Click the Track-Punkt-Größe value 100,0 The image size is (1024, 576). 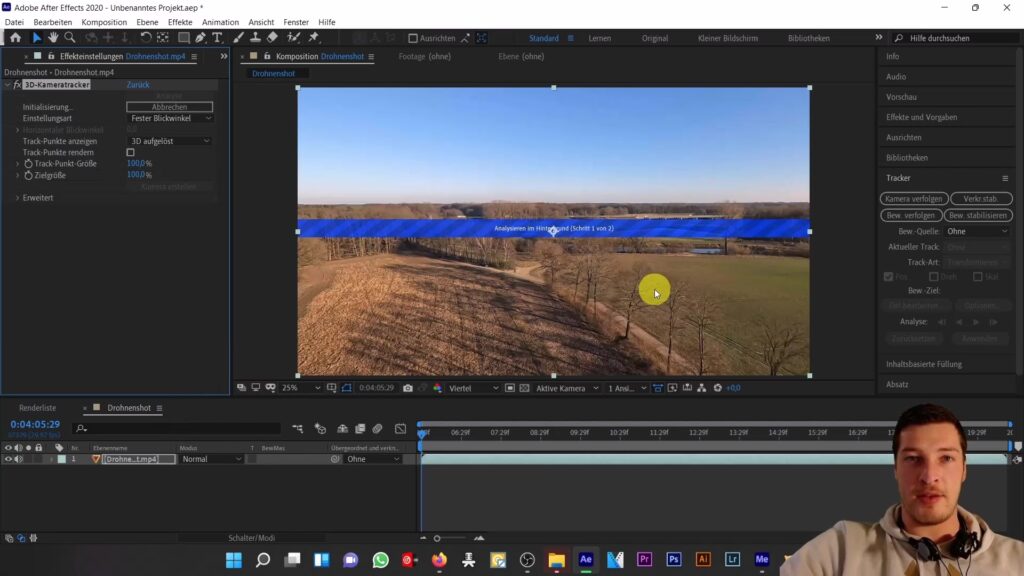[135, 163]
